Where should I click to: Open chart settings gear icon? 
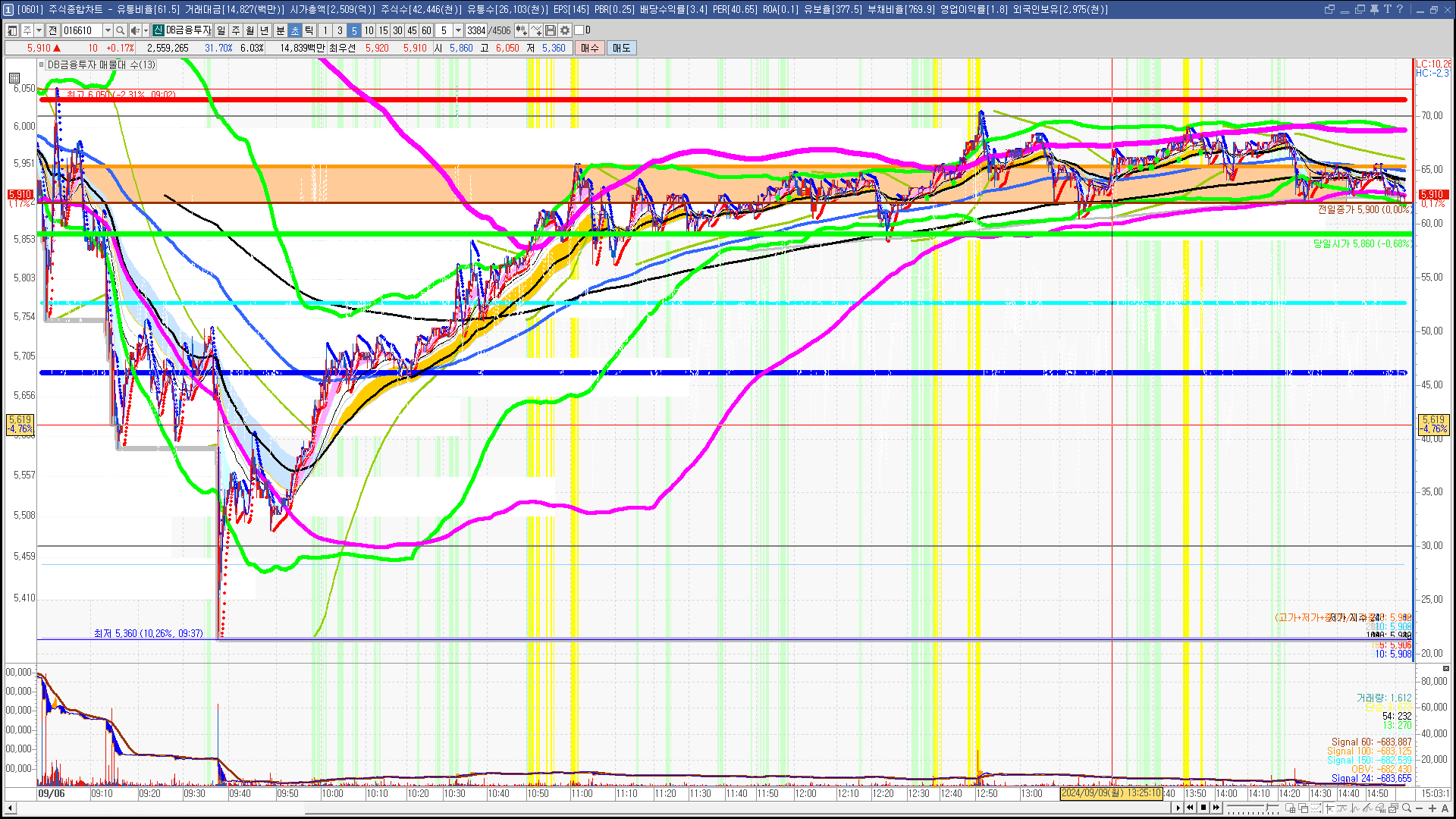[x=565, y=30]
